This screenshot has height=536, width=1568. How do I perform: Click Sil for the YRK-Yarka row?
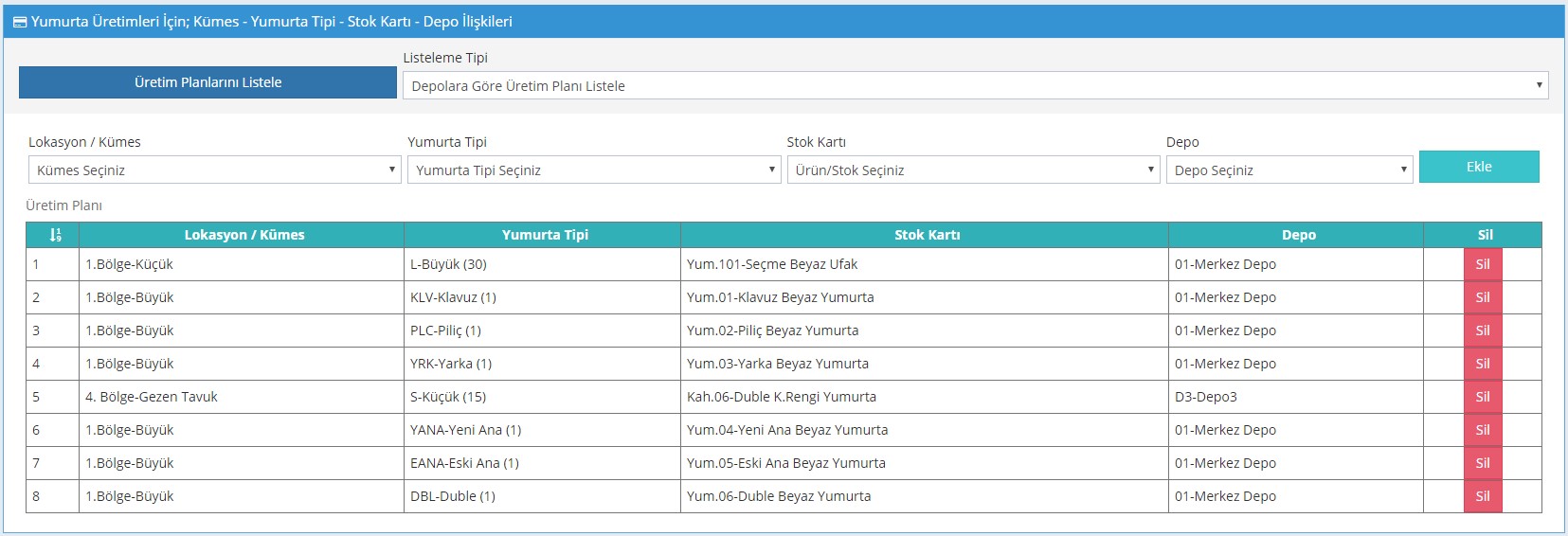click(x=1483, y=364)
